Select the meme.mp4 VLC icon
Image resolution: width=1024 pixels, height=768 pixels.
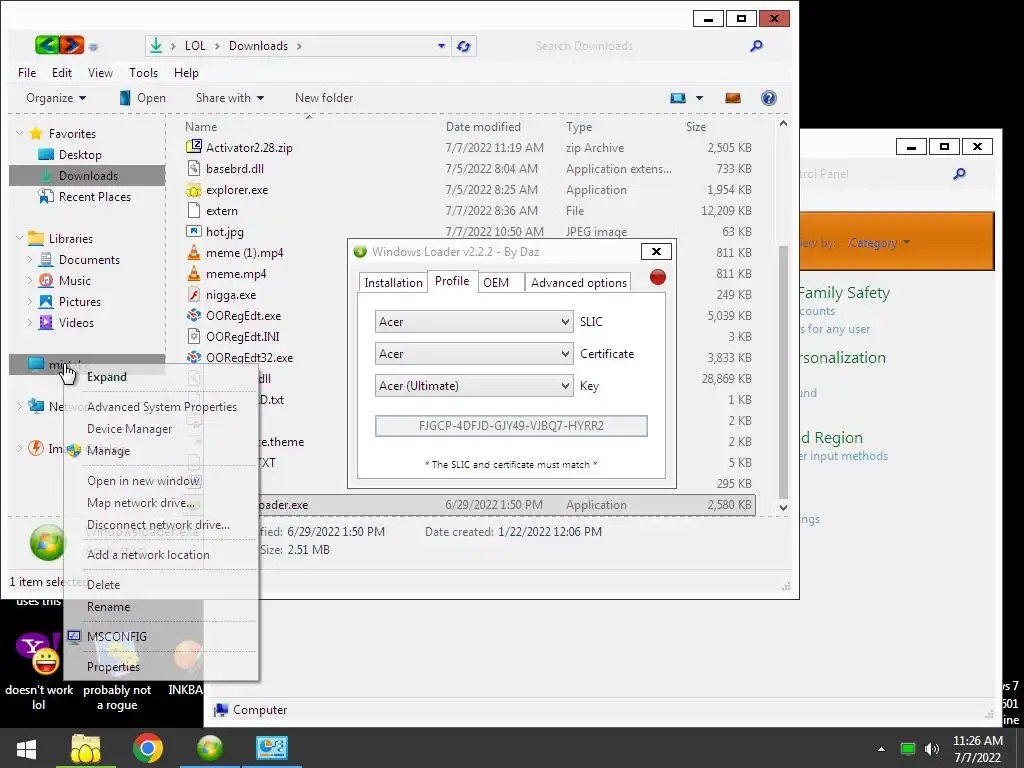click(x=193, y=274)
